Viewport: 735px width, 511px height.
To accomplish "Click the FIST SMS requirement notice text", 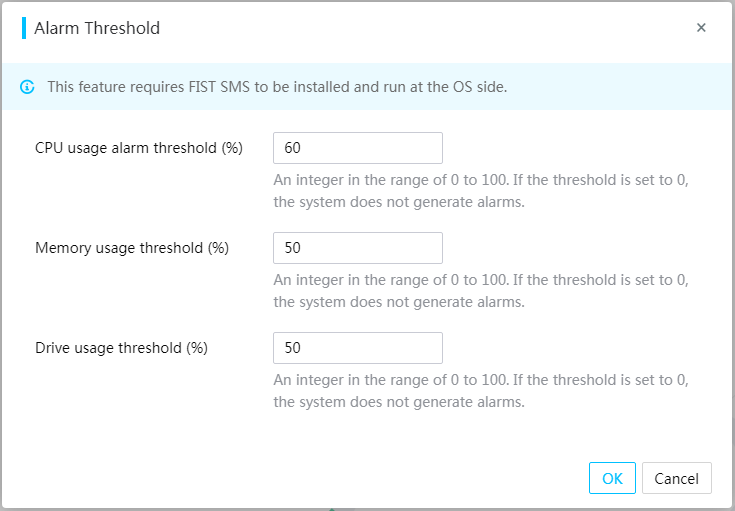I will point(277,87).
